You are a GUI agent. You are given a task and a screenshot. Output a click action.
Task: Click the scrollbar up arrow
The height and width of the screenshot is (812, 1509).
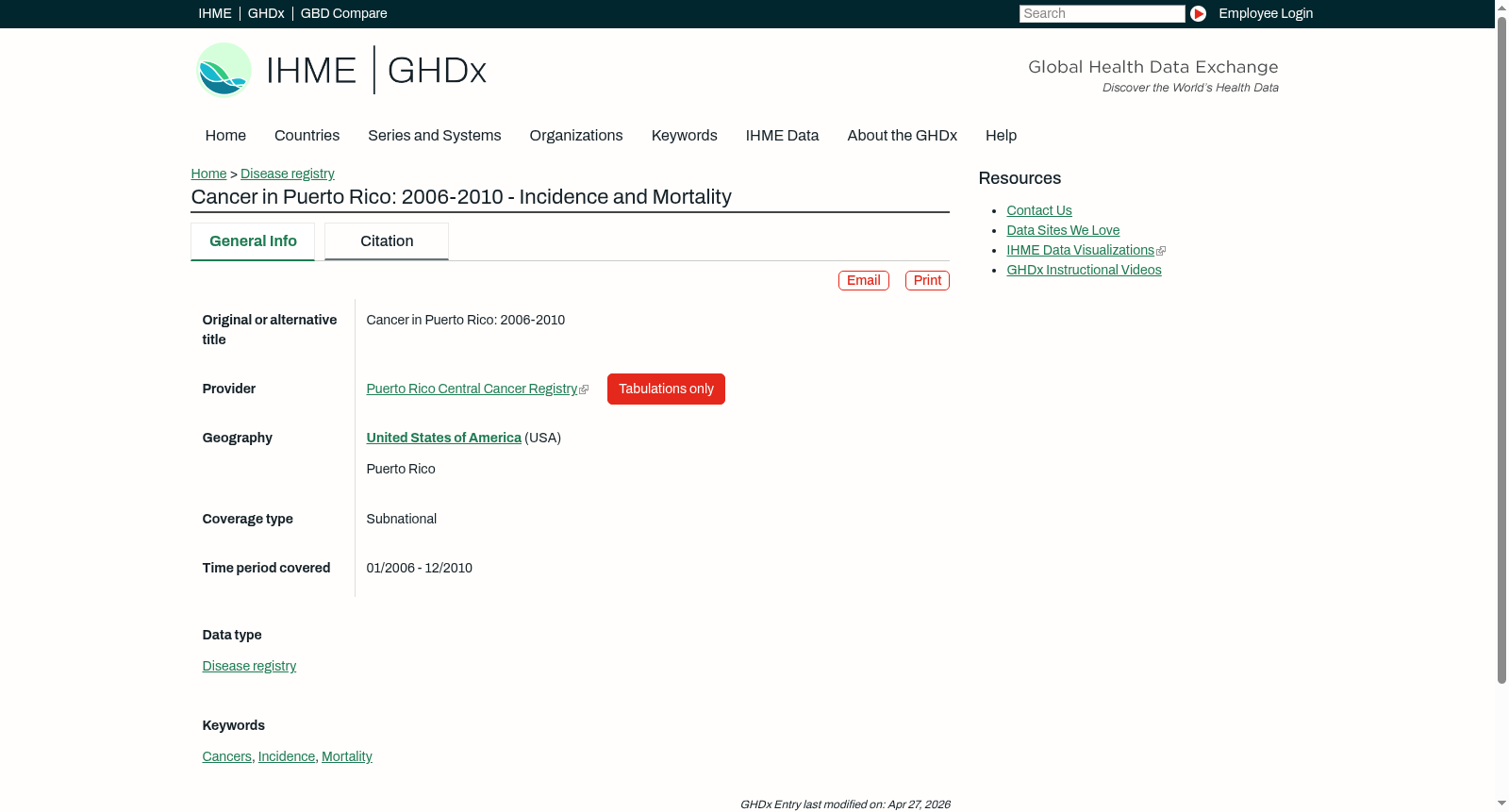1501,7
